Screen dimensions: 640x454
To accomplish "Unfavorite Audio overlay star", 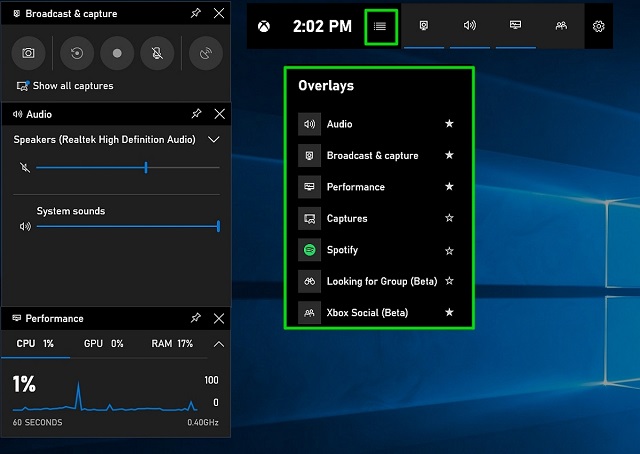I will point(449,123).
